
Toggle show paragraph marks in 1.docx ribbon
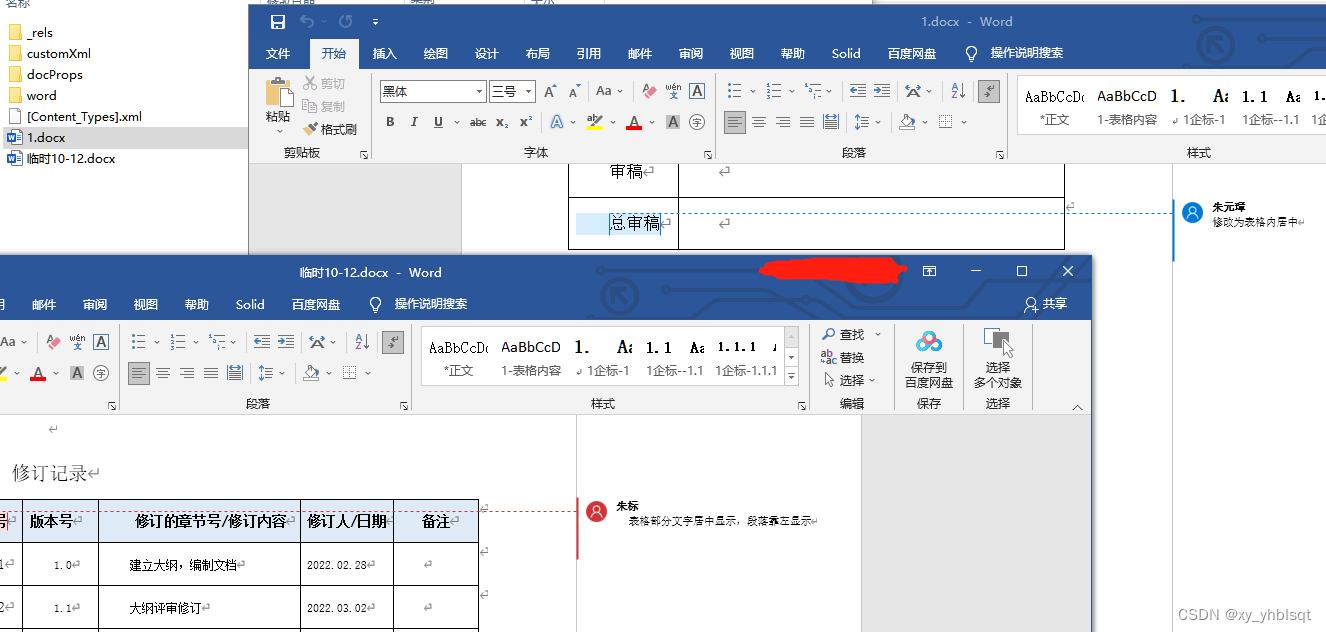tap(988, 91)
